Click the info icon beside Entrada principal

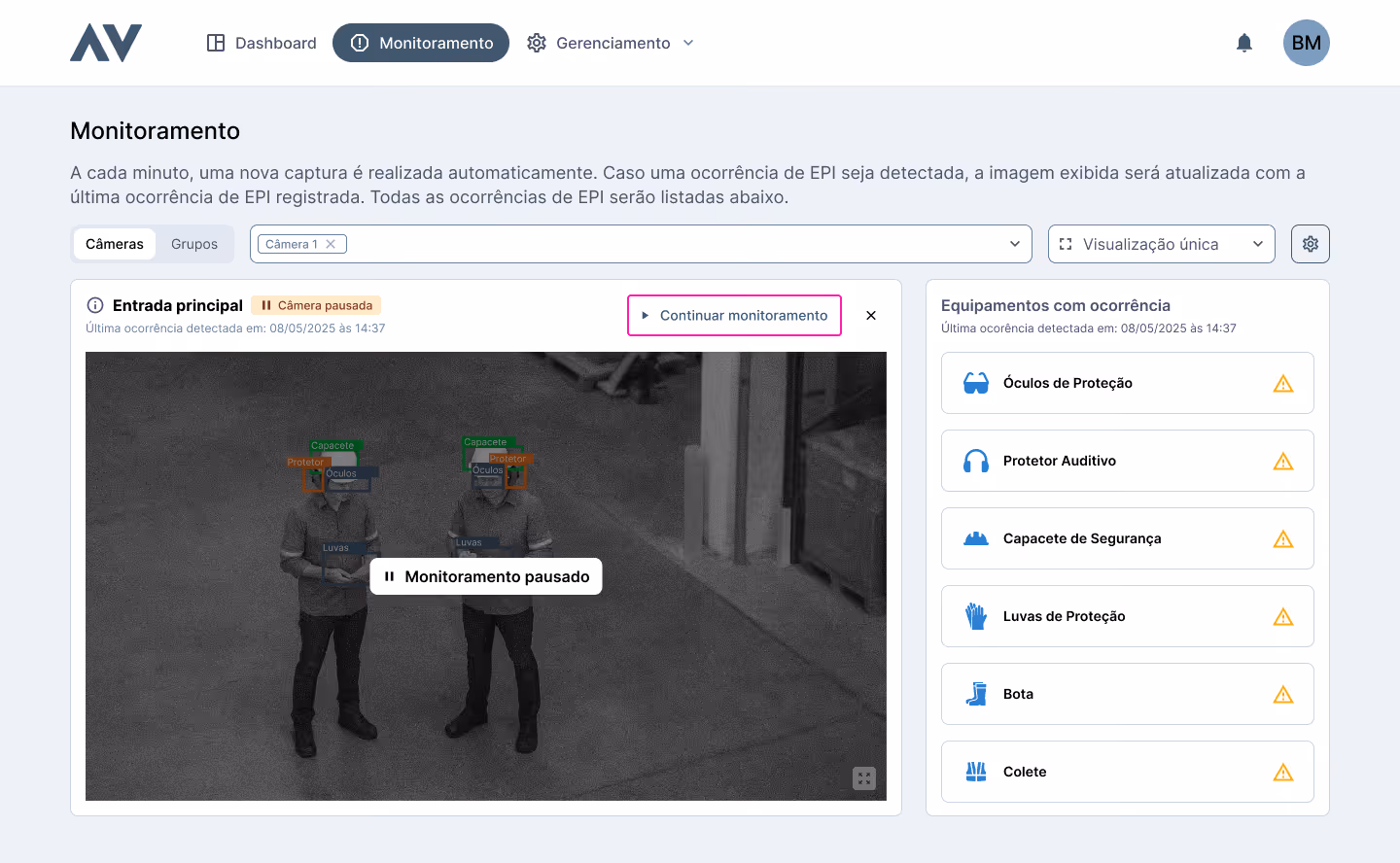(x=95, y=305)
